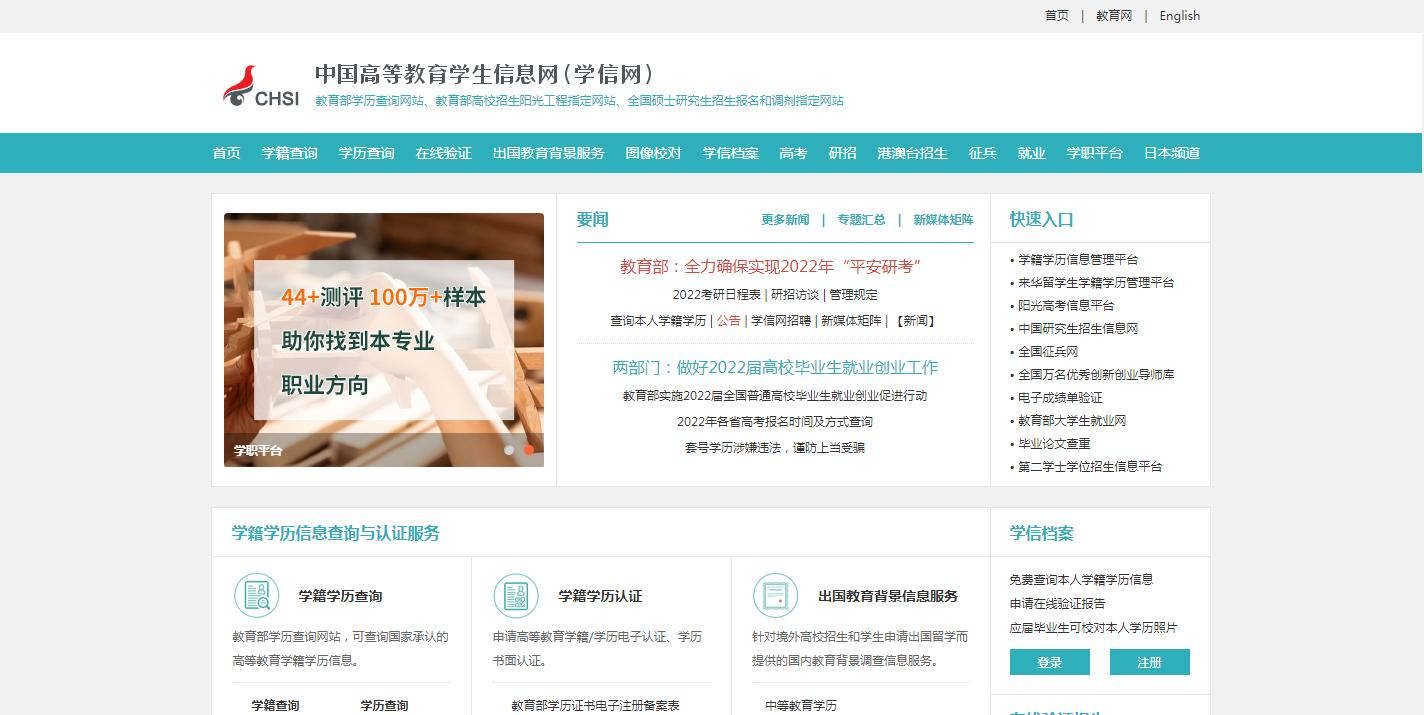Switch site to English
Image resolution: width=1424 pixels, height=715 pixels.
pyautogui.click(x=1180, y=16)
